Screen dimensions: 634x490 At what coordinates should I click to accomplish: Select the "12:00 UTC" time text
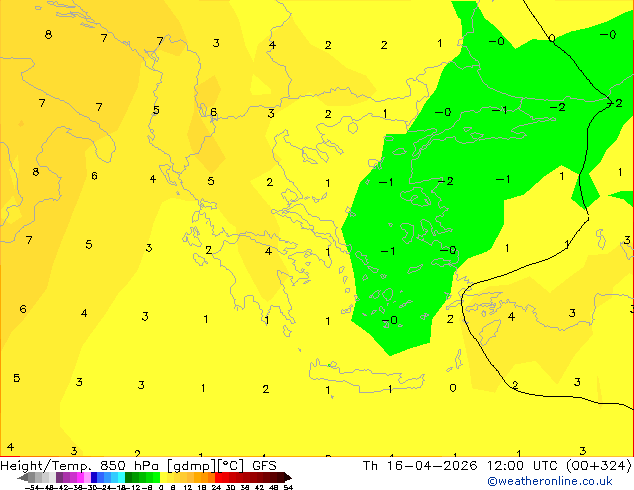click(524, 466)
